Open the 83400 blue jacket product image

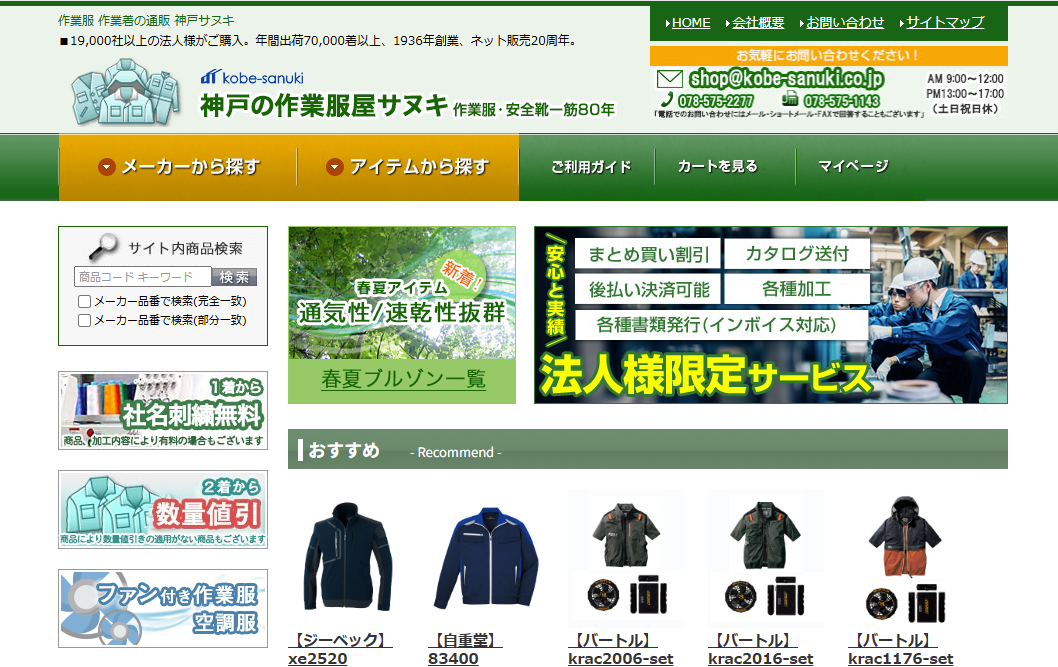pyautogui.click(x=486, y=557)
